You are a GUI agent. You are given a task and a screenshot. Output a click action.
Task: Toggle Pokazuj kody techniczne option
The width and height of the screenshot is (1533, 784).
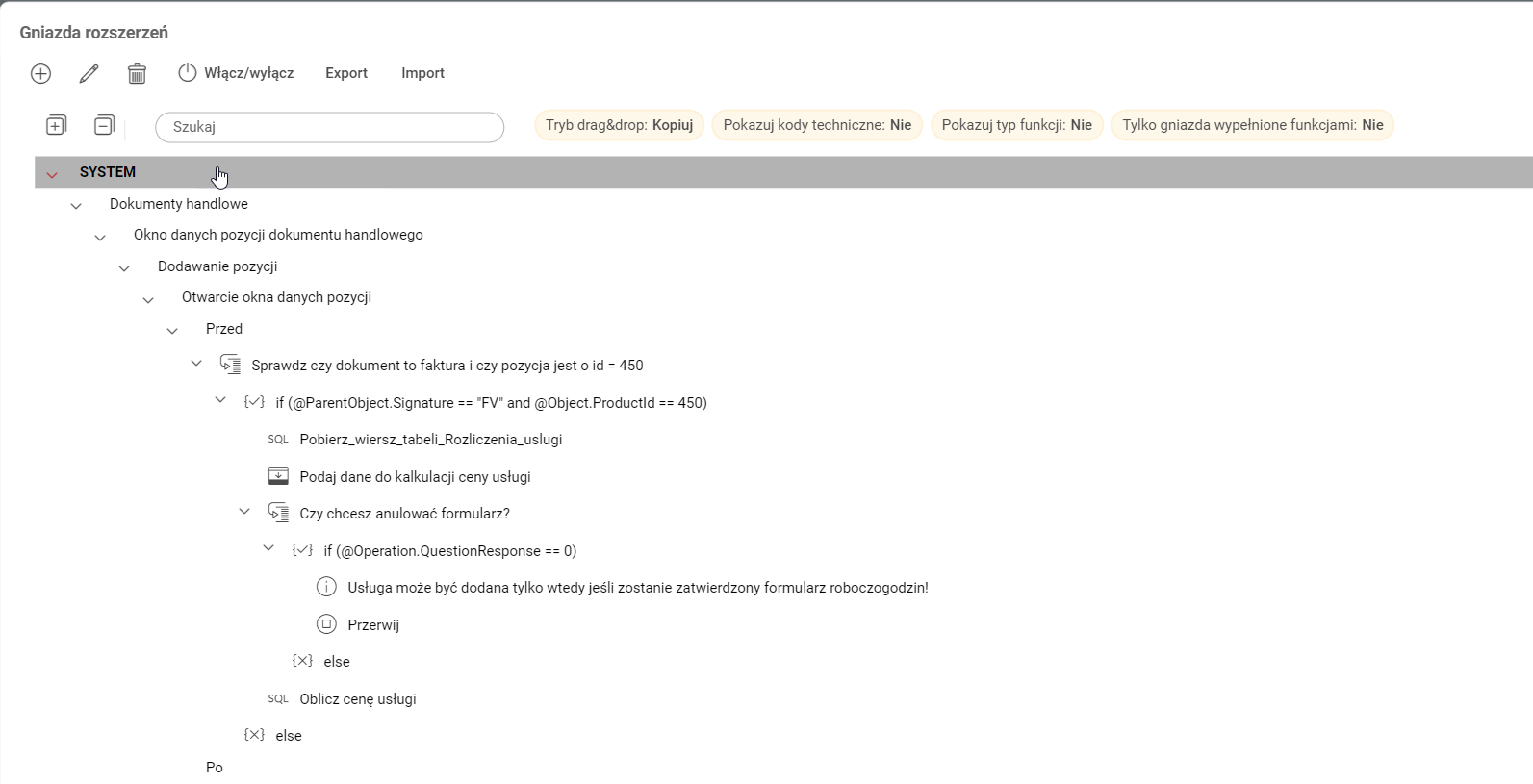pyautogui.click(x=817, y=125)
